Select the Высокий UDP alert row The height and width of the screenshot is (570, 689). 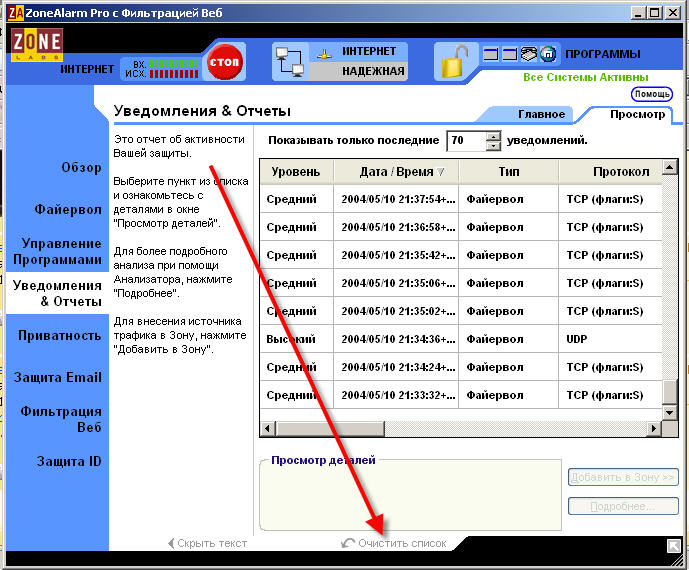point(461,339)
